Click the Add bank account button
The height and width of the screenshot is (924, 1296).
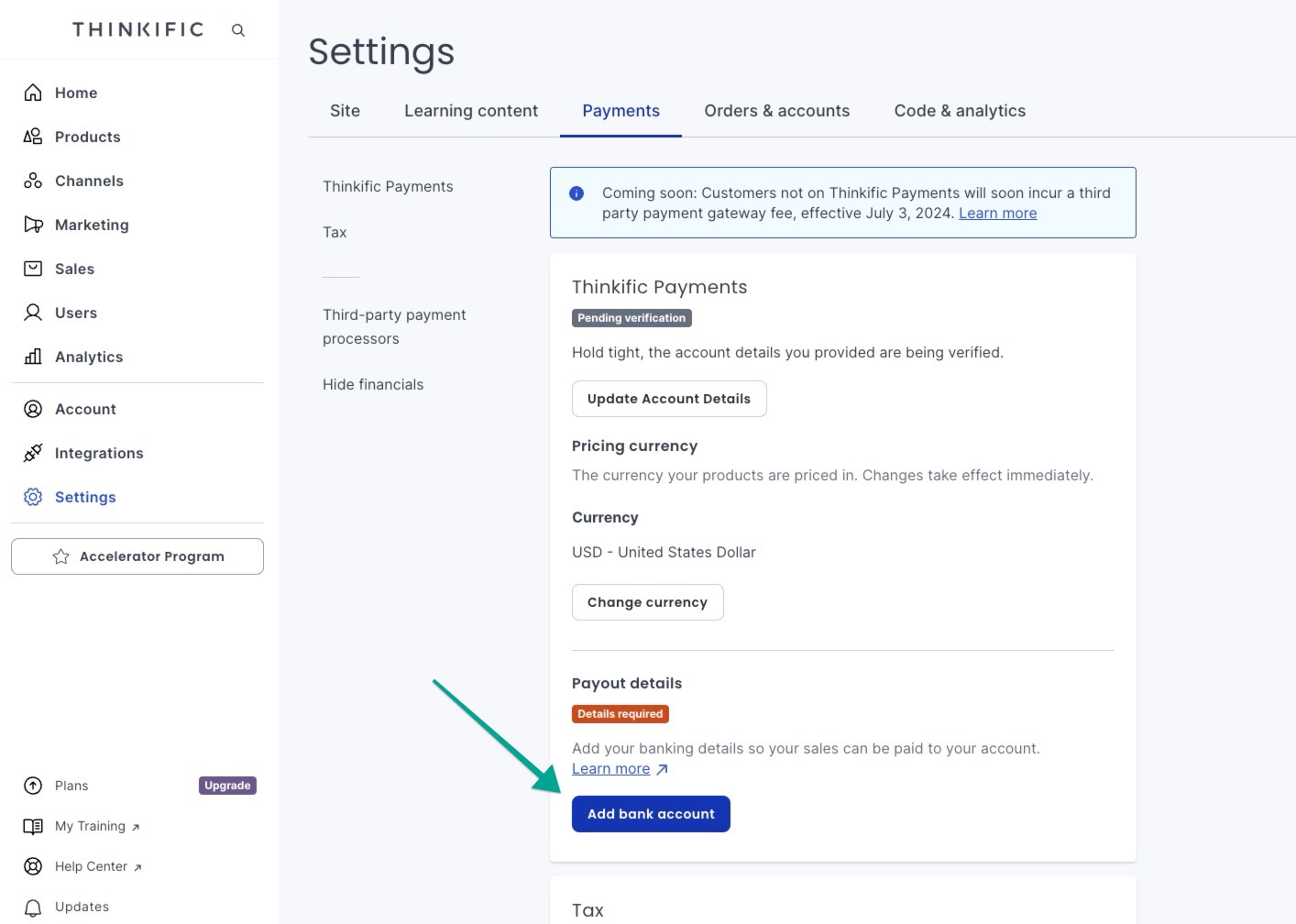651,814
